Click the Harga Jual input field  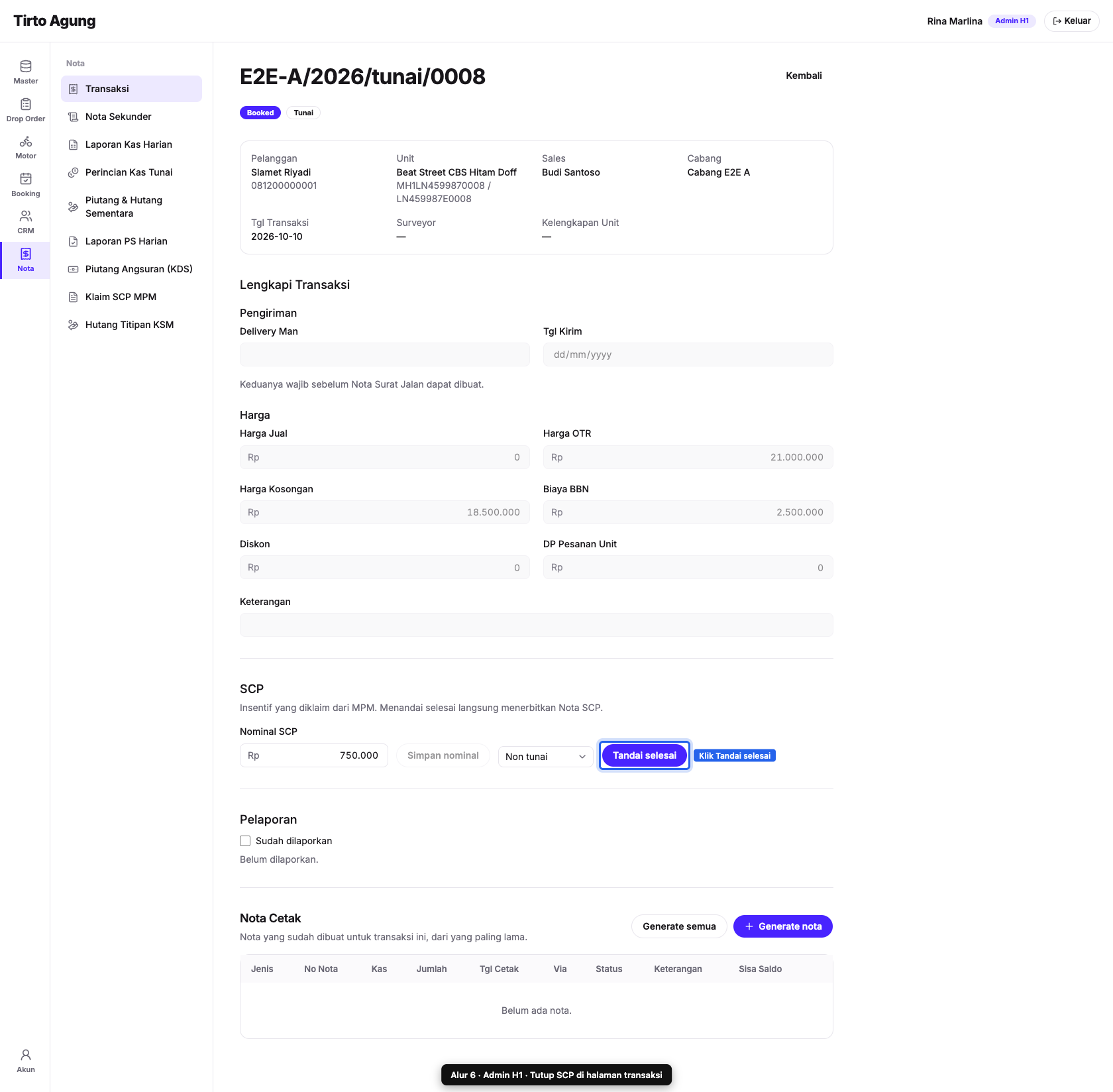click(385, 457)
